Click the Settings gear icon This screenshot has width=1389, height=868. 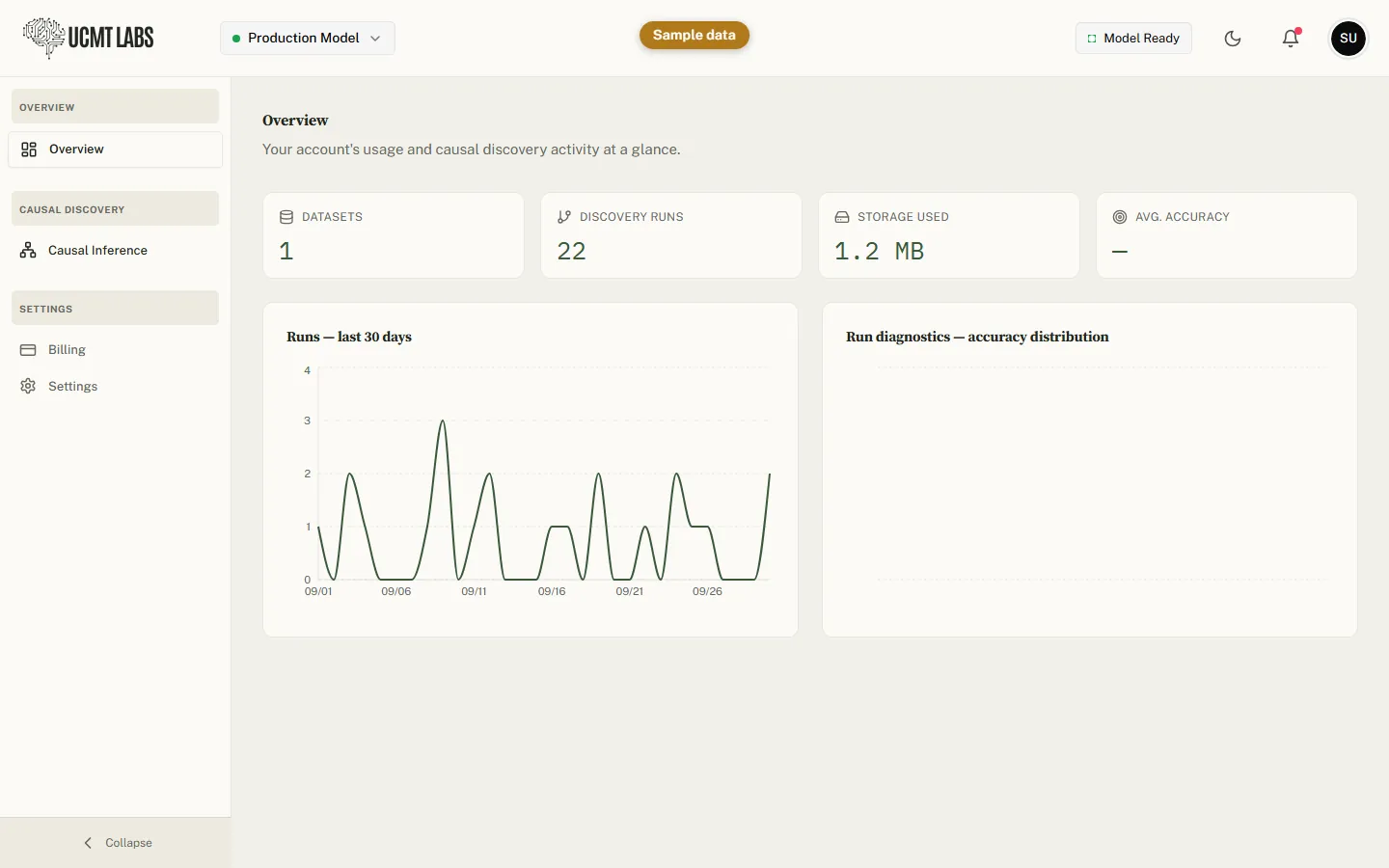(x=28, y=387)
